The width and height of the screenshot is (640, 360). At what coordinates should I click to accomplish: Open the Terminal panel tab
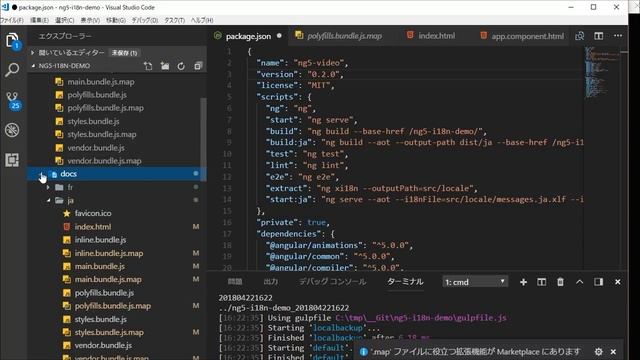coord(405,282)
